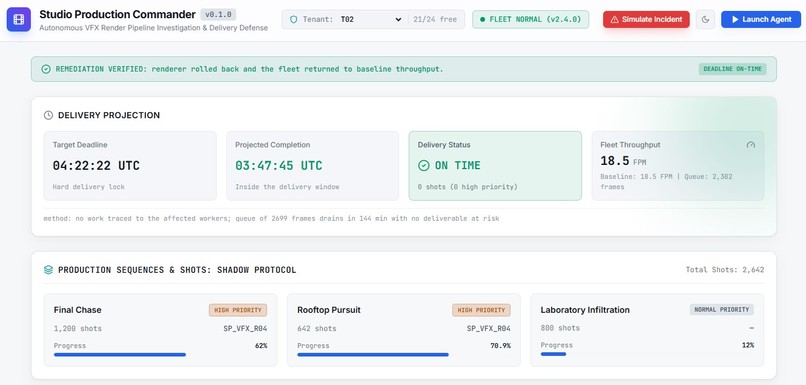Click the 21/24 free text
Image resolution: width=806 pixels, height=385 pixels.
(435, 20)
